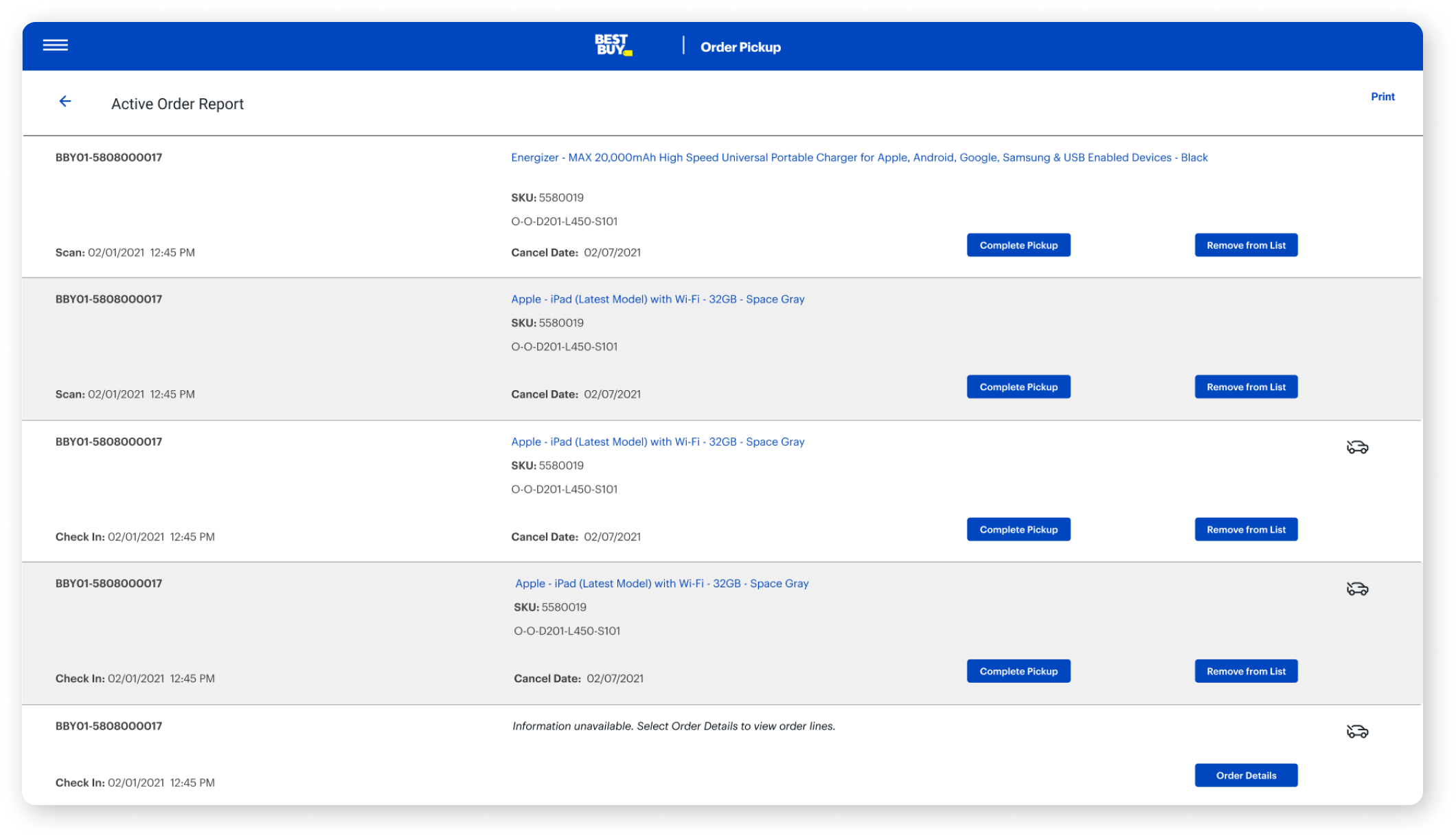Screen dimensions: 1456x838
Task: Complete Pickup for the second row iPad order
Action: [1018, 387]
